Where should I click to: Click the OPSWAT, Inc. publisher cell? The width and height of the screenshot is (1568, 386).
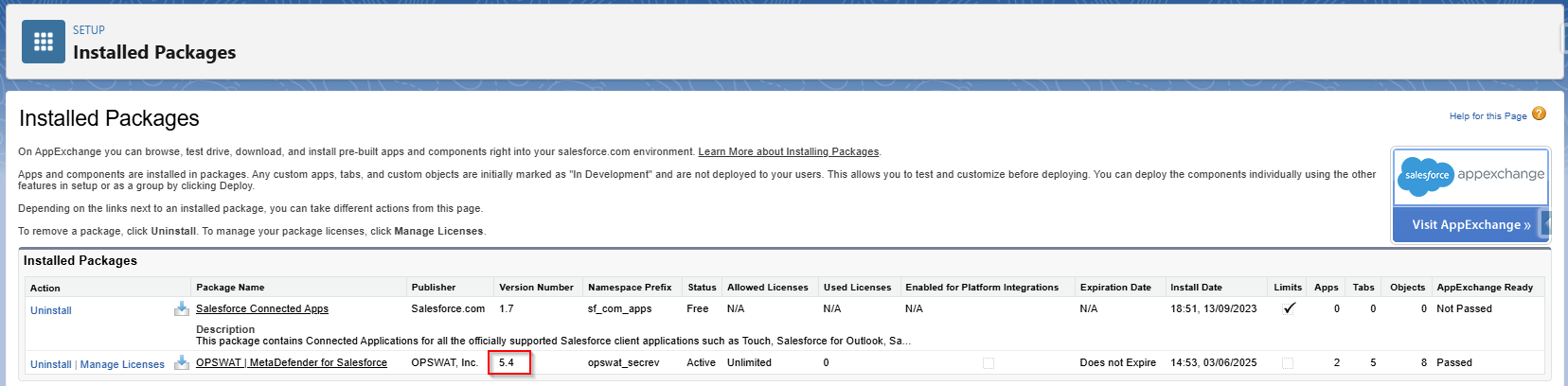pos(445,362)
